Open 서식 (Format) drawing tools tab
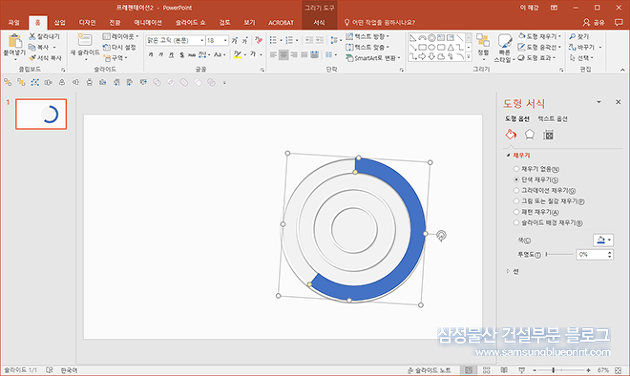630x376 pixels. point(319,22)
